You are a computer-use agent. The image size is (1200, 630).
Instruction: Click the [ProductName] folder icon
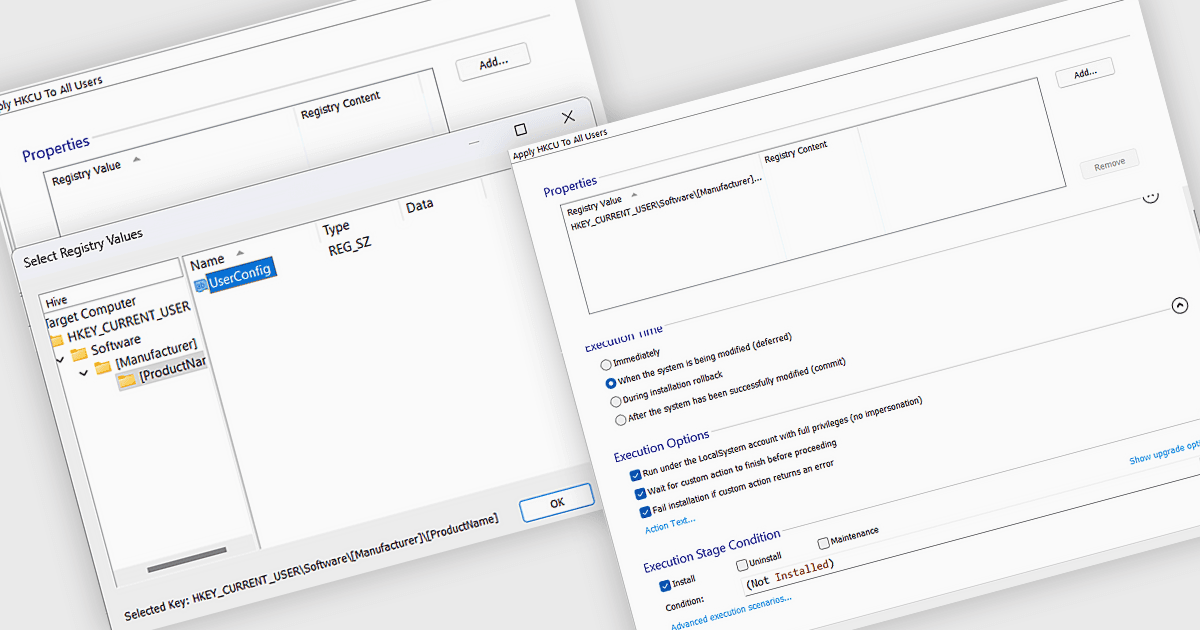pos(126,380)
